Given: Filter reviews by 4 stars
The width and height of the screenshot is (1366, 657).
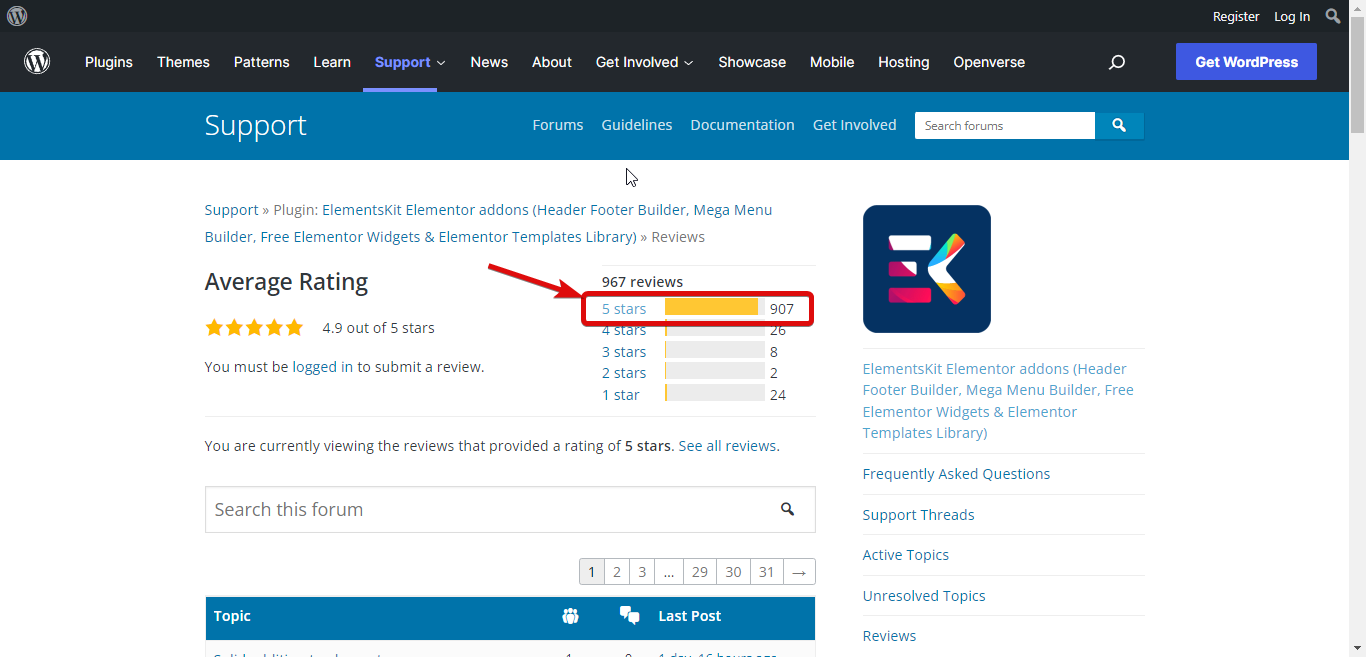Looking at the screenshot, I should 624,330.
